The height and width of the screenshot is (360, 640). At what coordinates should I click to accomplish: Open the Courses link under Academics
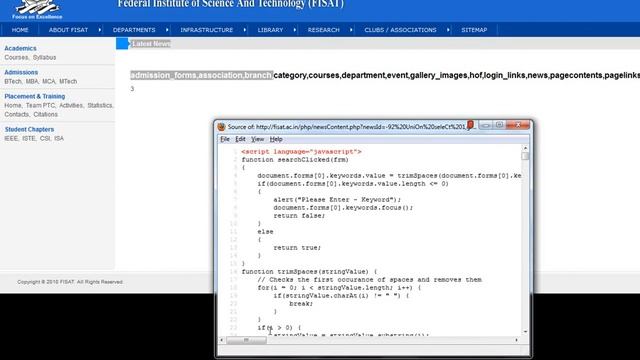[16, 58]
